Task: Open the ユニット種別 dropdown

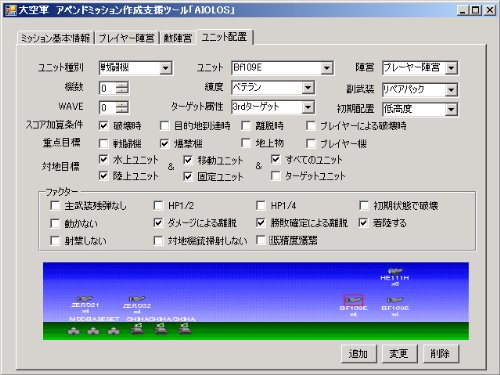Action: click(x=166, y=68)
